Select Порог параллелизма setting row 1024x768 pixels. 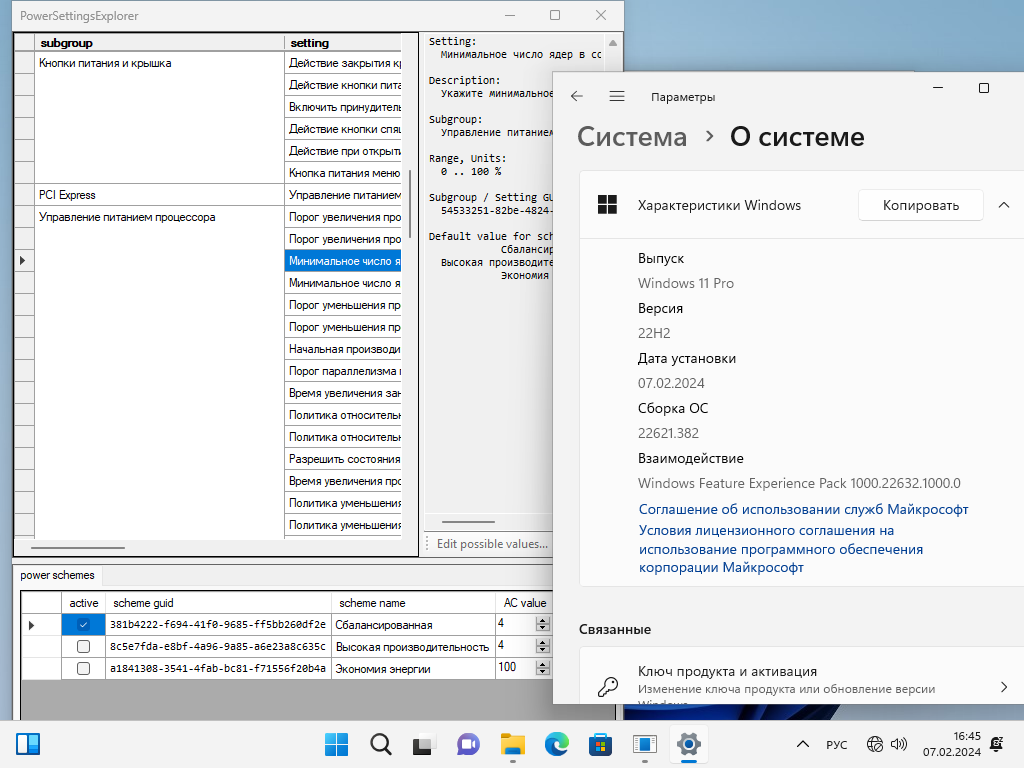coord(343,371)
